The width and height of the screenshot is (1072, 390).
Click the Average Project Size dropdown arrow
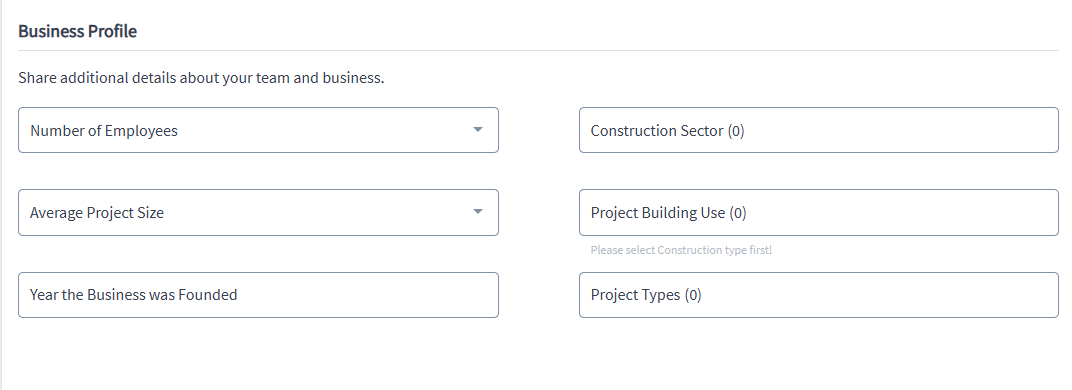[x=478, y=211]
